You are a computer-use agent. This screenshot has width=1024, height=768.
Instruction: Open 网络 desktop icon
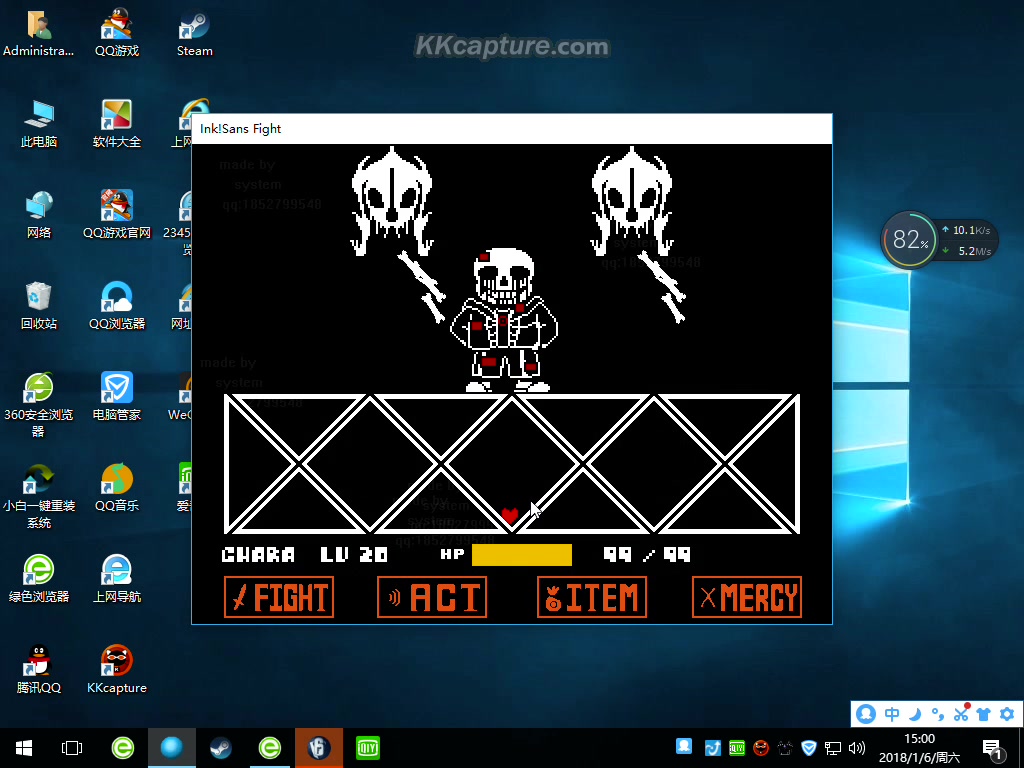click(39, 214)
